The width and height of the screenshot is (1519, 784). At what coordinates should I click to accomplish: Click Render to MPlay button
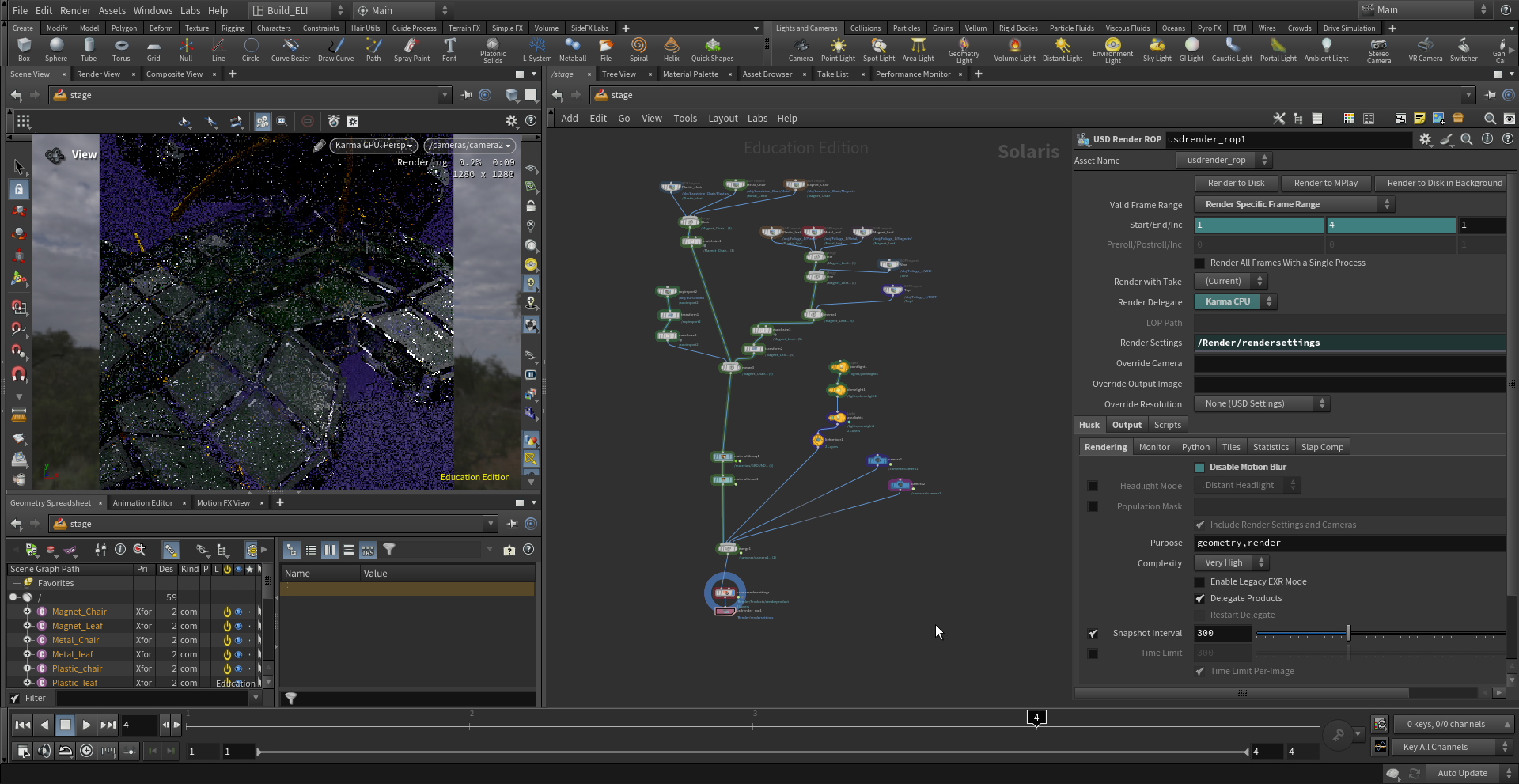pyautogui.click(x=1326, y=183)
